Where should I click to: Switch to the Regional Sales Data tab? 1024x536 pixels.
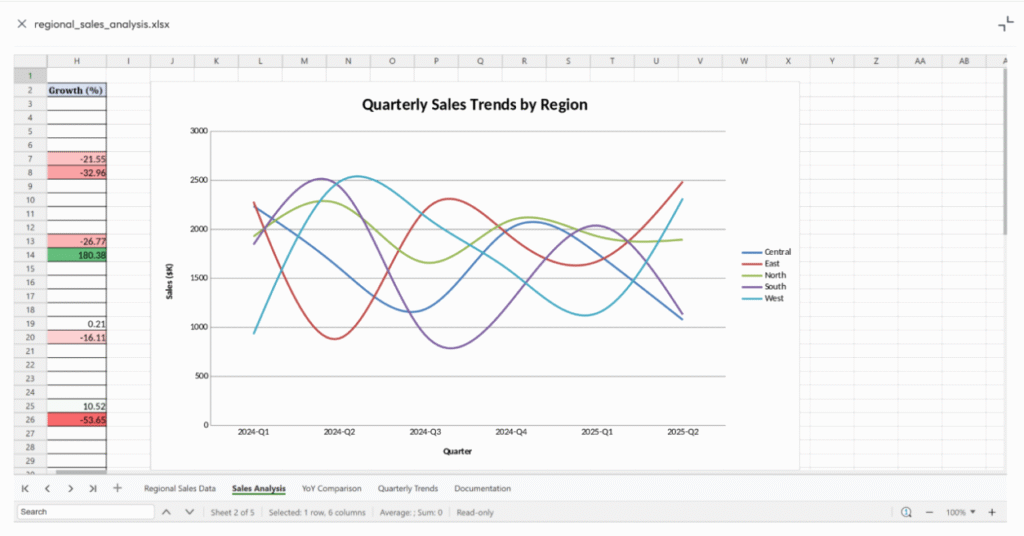(x=179, y=489)
